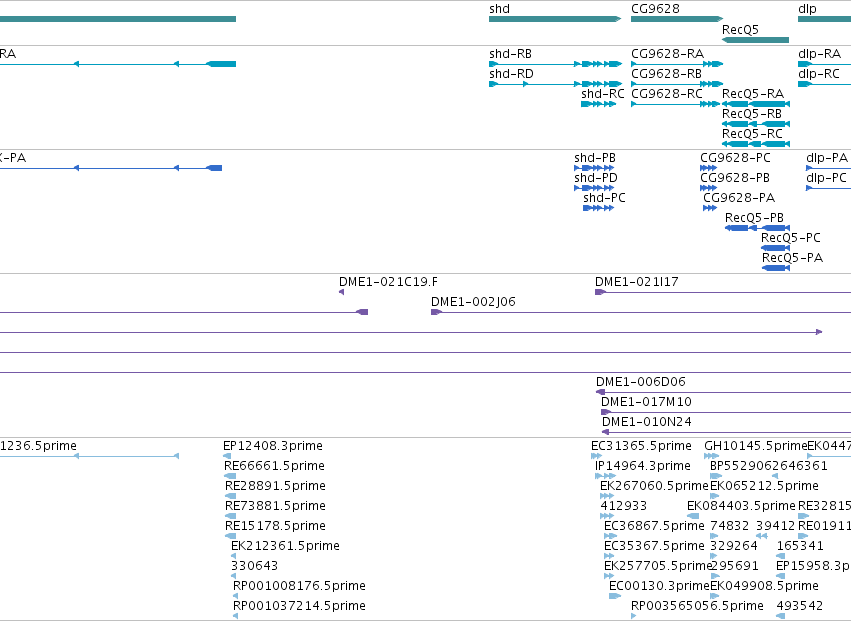The image size is (851, 621).
Task: Click the shd gene label
Action: (499, 9)
